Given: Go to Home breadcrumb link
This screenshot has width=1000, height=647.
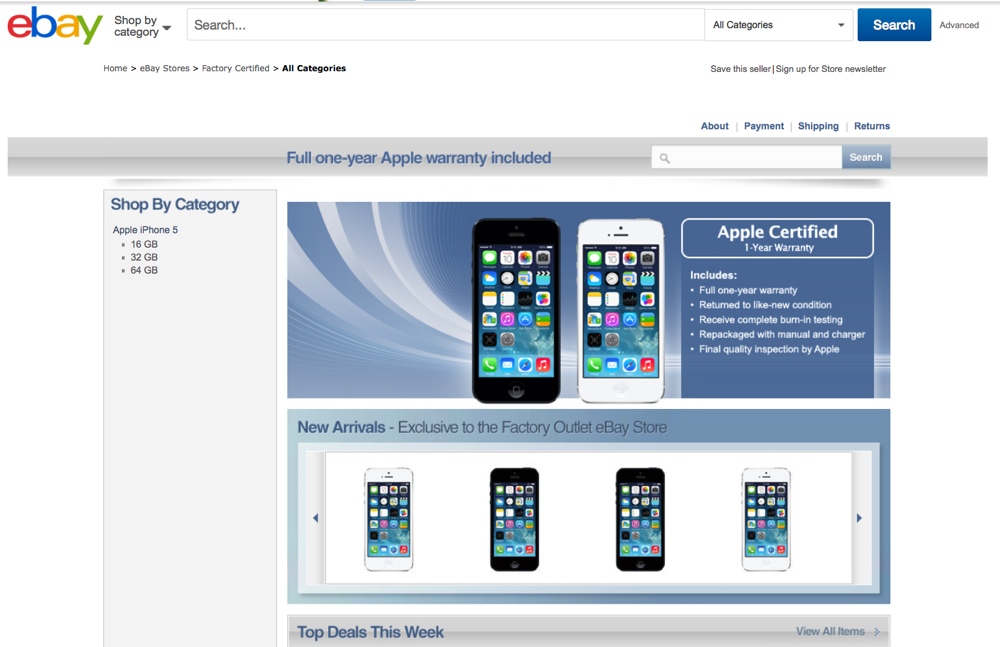Looking at the screenshot, I should point(115,68).
